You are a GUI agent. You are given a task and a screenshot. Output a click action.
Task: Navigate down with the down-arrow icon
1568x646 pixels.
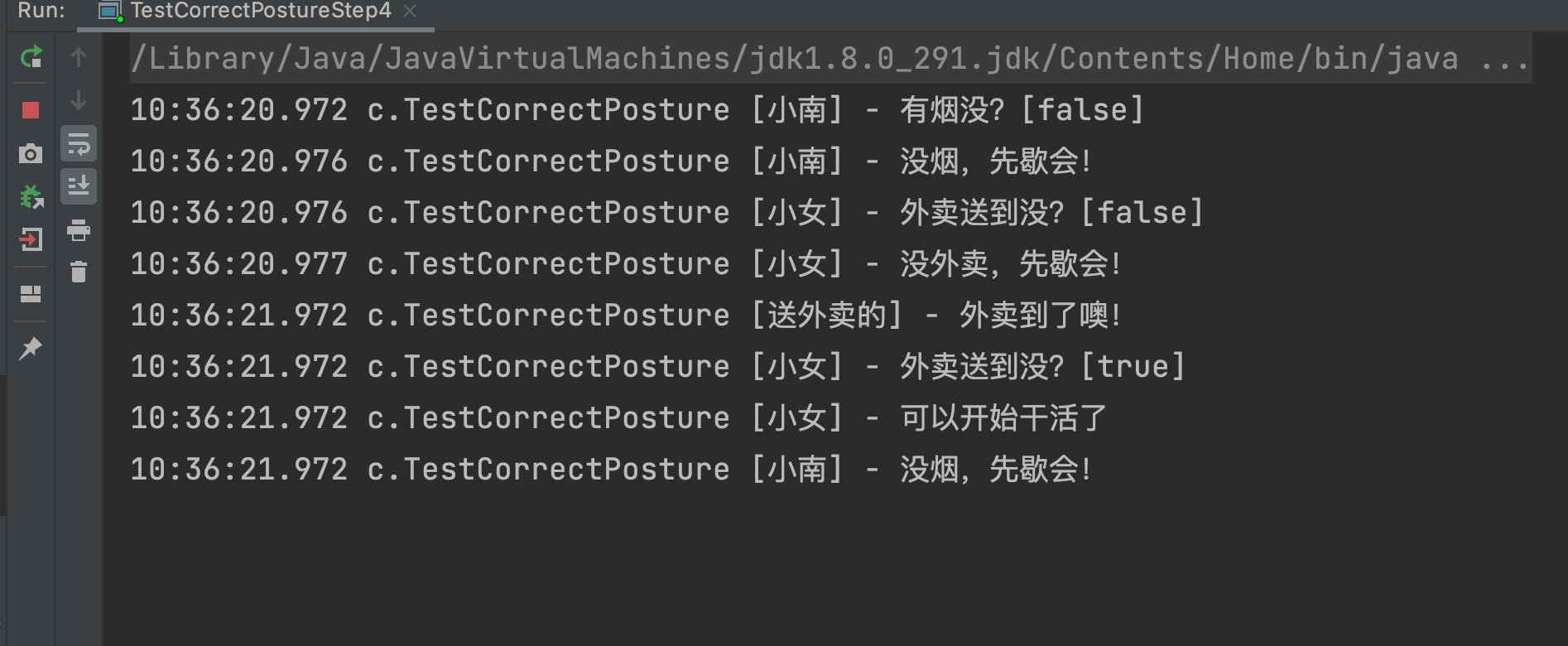coord(79,101)
